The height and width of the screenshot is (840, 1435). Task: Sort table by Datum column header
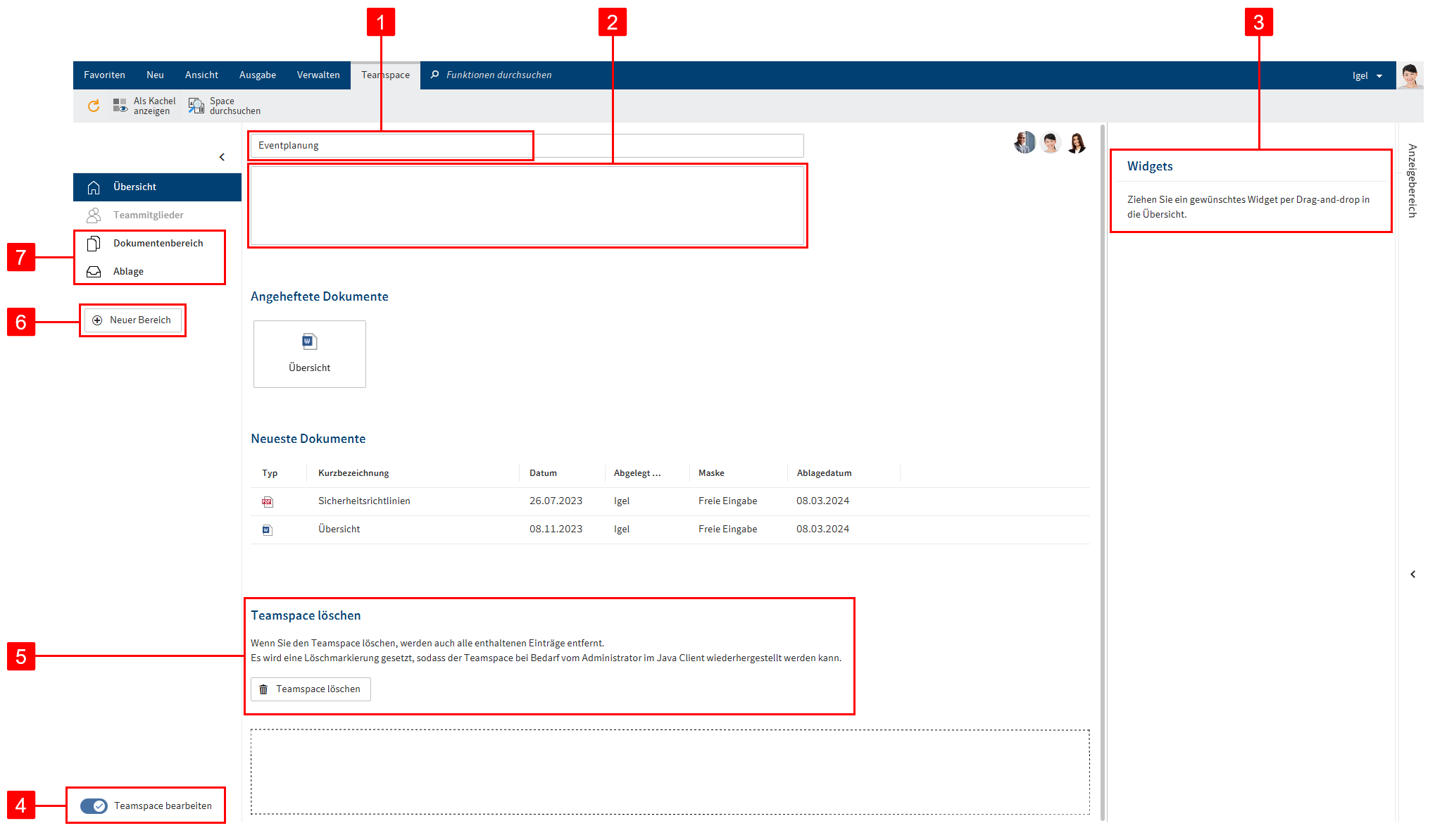(x=543, y=473)
